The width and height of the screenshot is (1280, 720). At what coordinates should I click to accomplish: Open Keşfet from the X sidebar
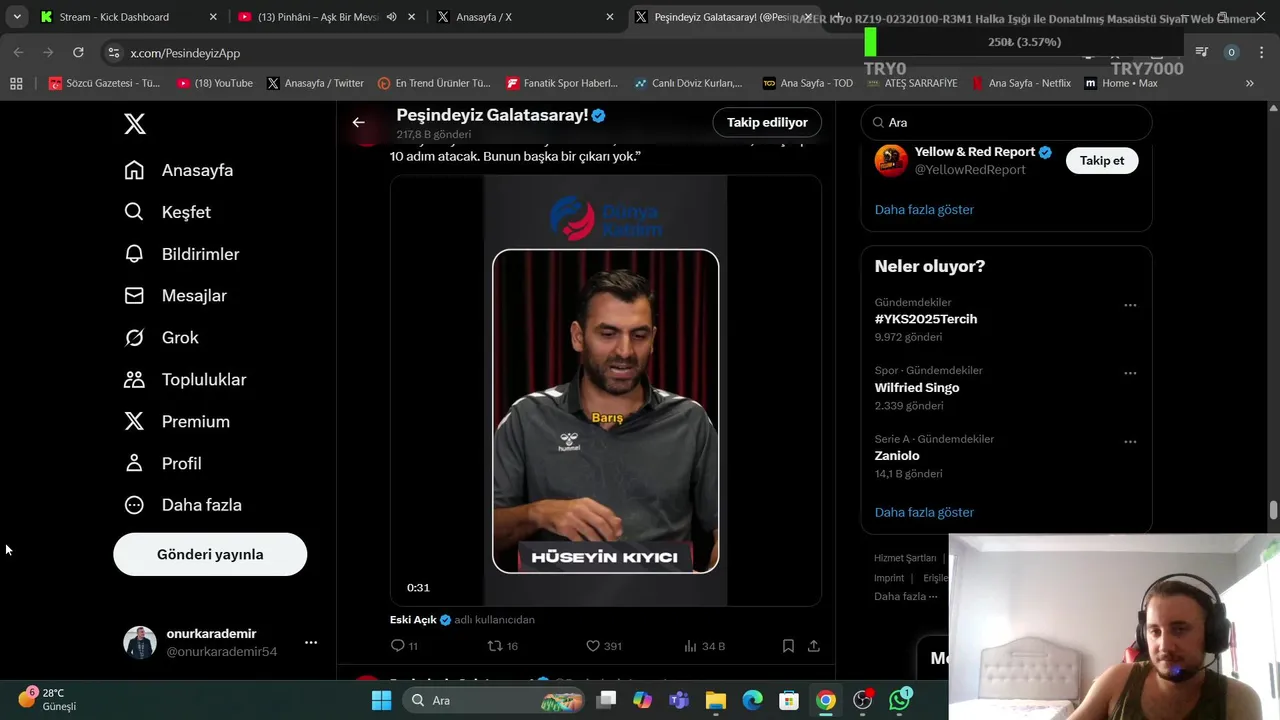[168, 212]
